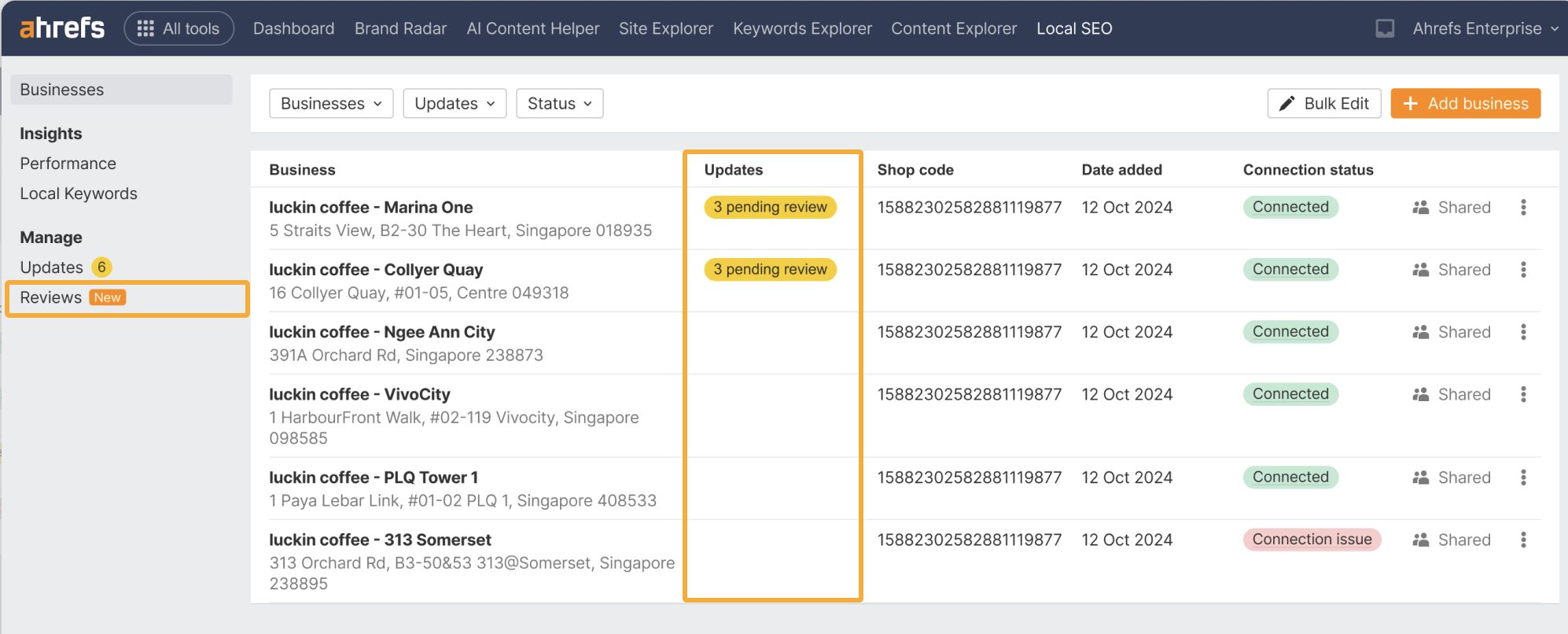
Task: Click the Add business button
Action: tap(1466, 103)
